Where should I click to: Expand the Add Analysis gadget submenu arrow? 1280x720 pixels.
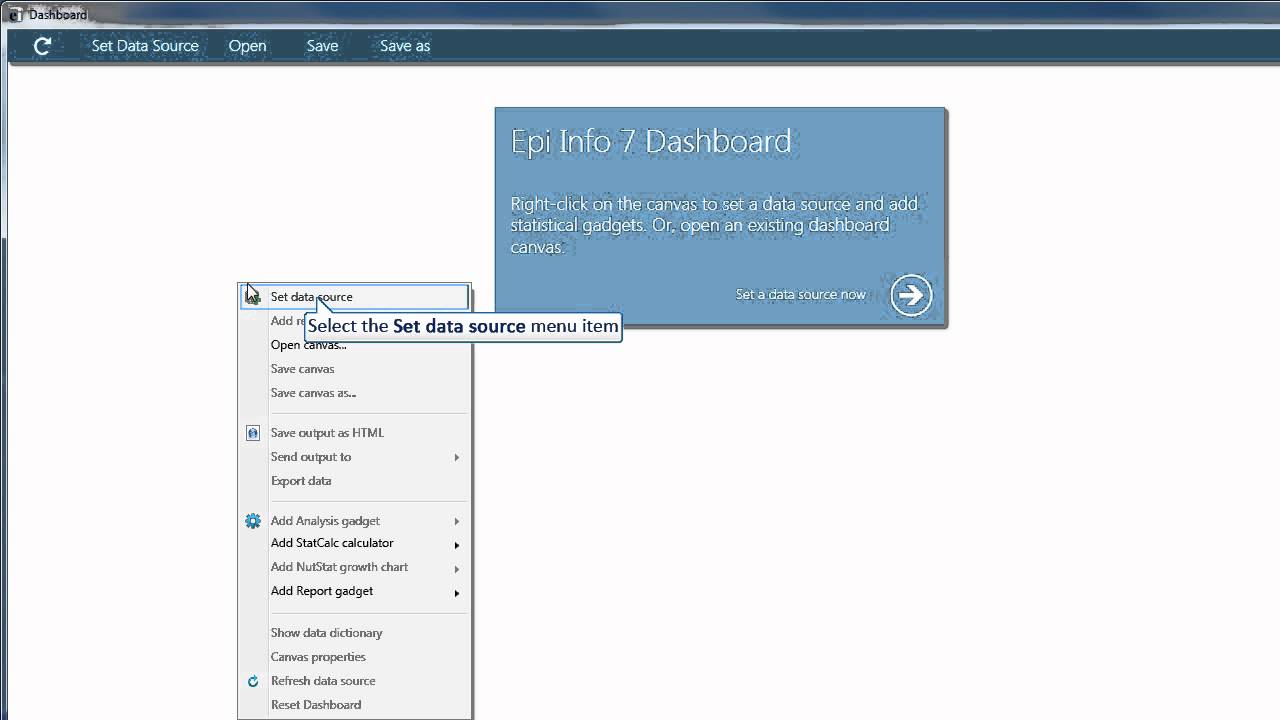click(x=457, y=521)
